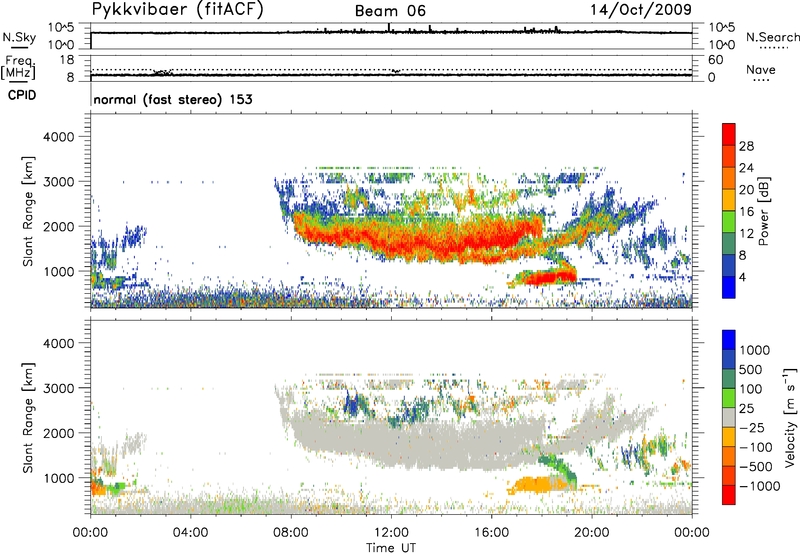Select the 100 value on the Velocity scale
The width and height of the screenshot is (800, 554).
point(750,389)
